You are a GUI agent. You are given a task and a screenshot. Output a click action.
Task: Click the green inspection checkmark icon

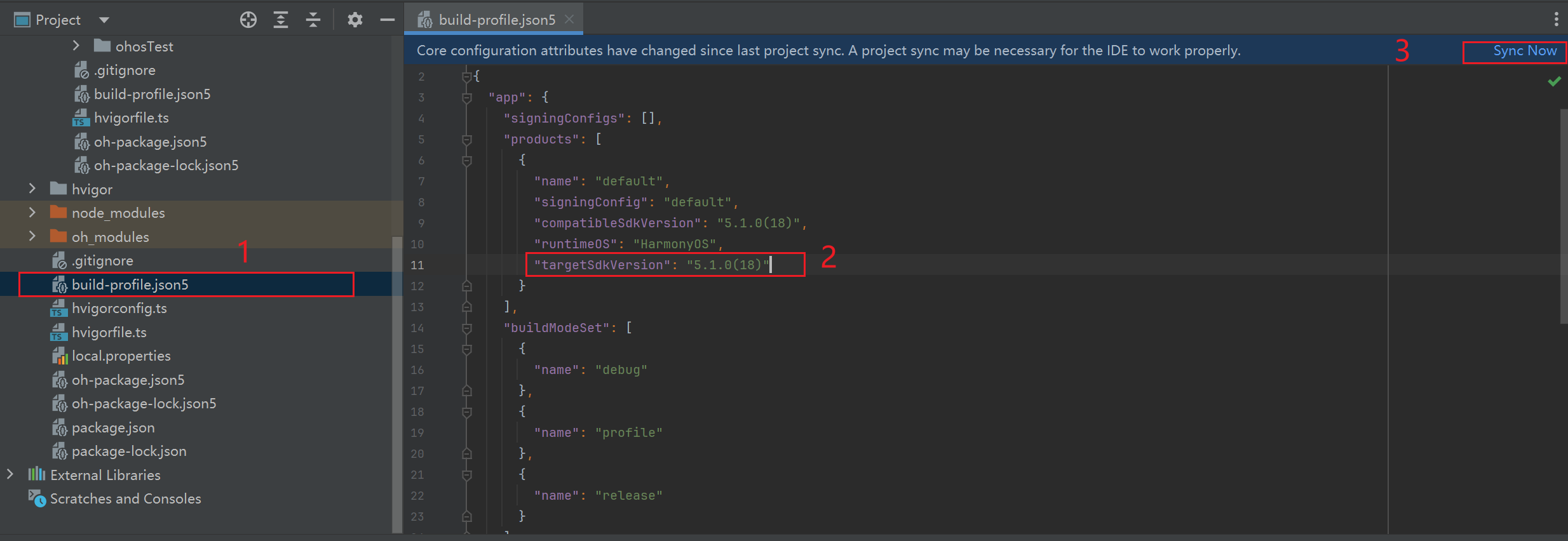click(1554, 81)
